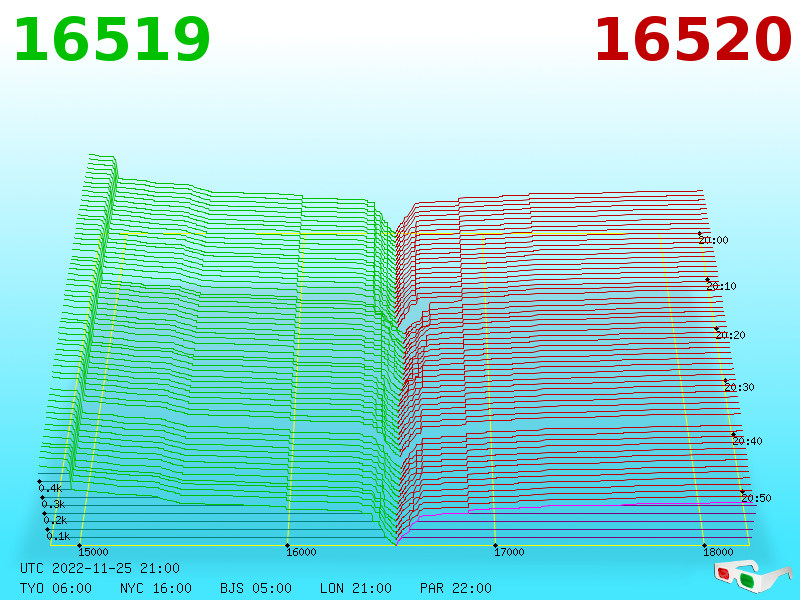Click the 0.4k volume axis label
Screen dimensions: 800x600
tap(50, 488)
